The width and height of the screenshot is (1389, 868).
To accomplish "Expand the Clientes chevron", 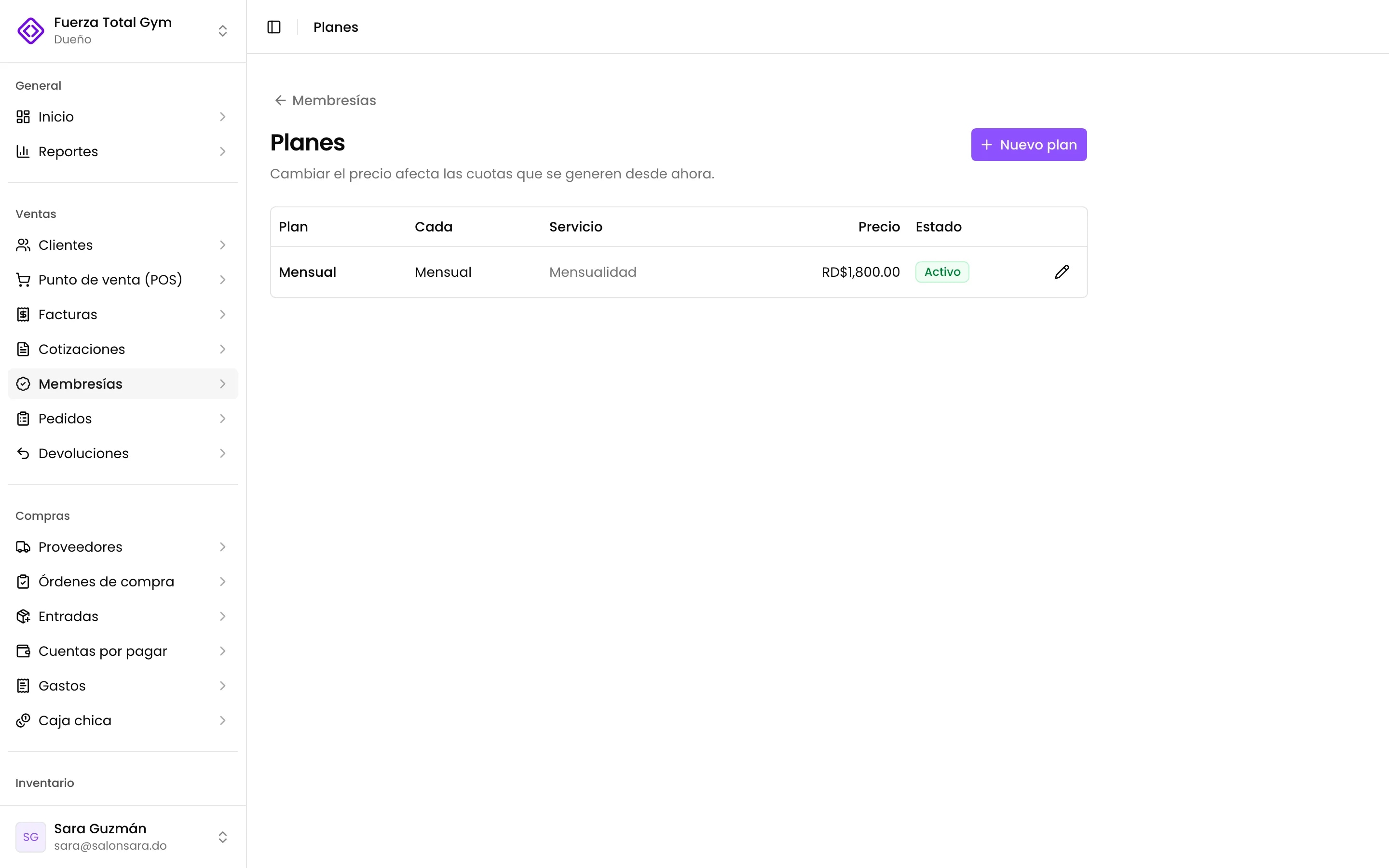I will pyautogui.click(x=223, y=245).
